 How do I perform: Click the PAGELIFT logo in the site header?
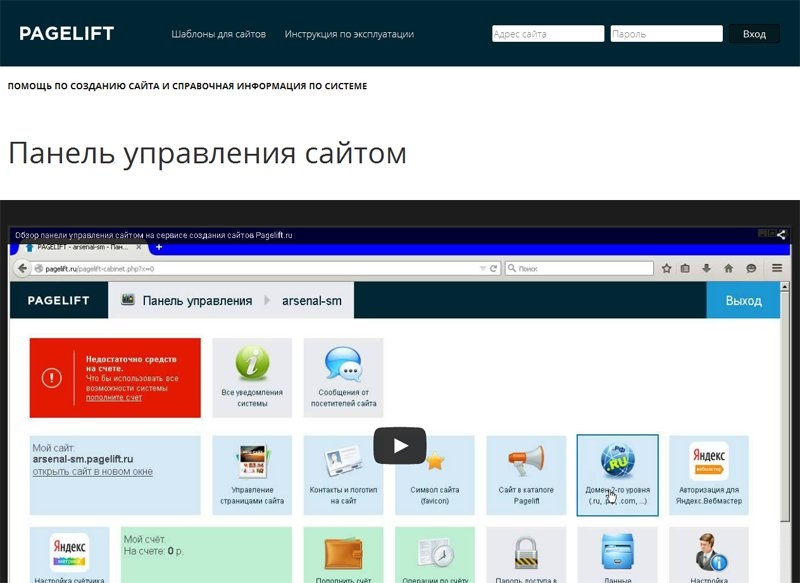coord(66,34)
